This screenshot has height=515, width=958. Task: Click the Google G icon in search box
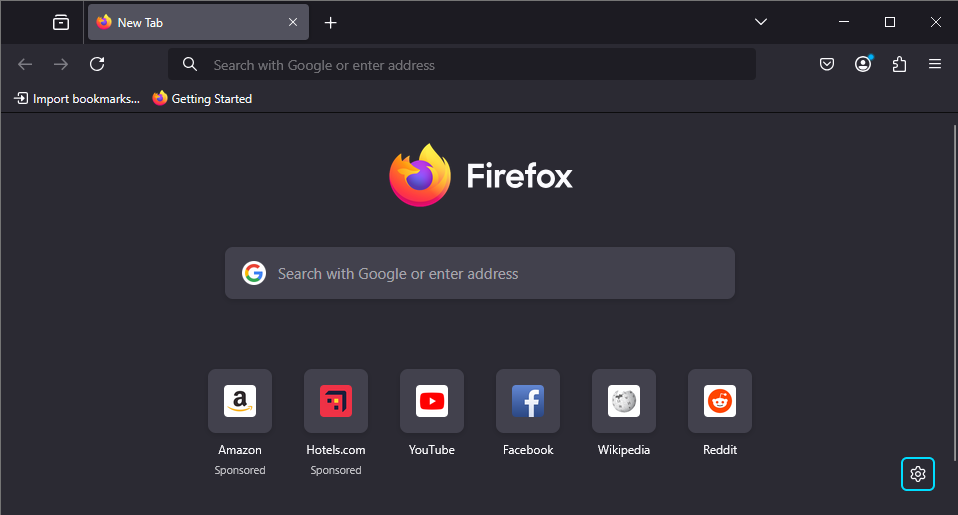(254, 273)
